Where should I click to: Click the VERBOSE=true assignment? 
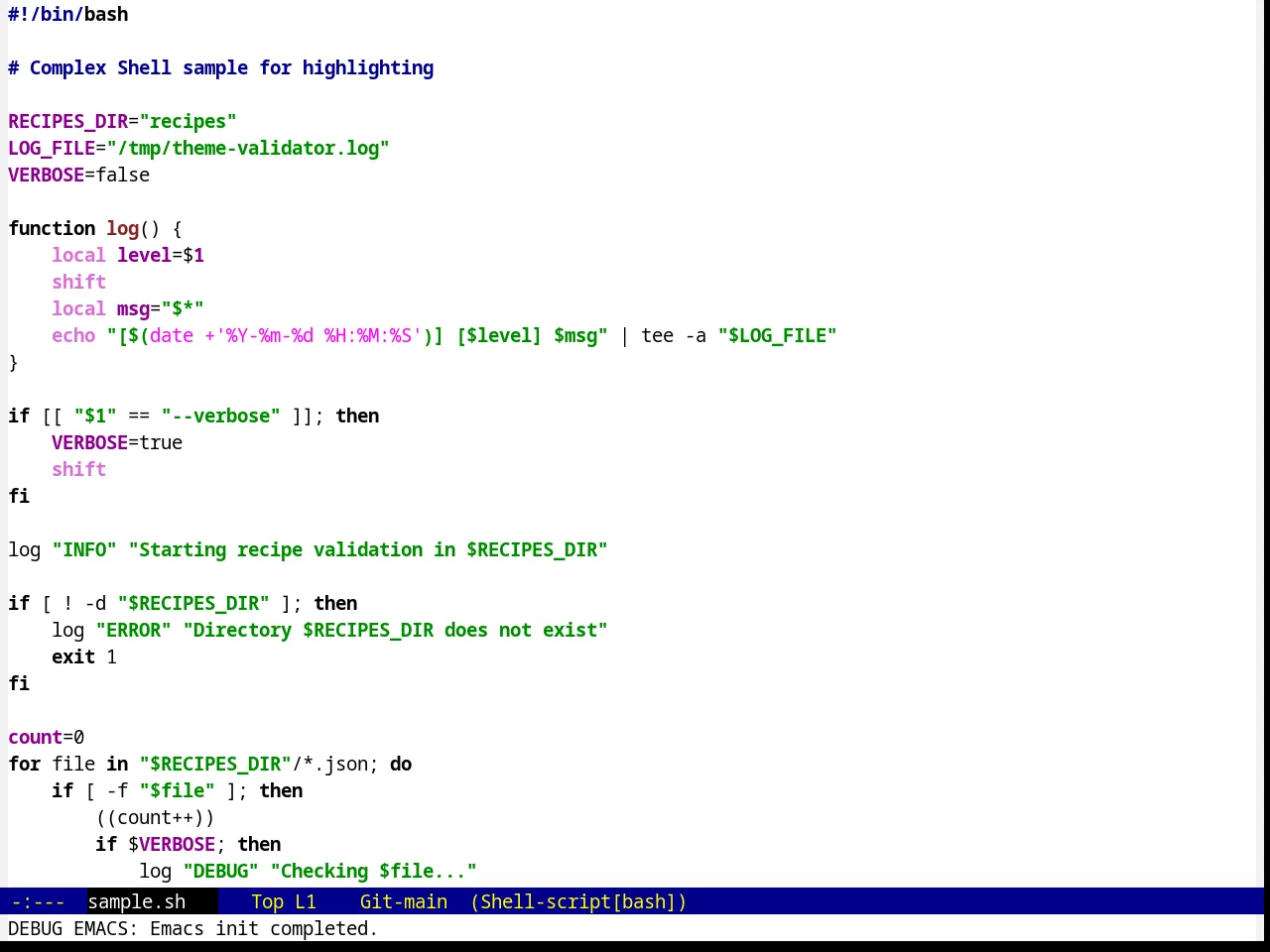pos(117,442)
